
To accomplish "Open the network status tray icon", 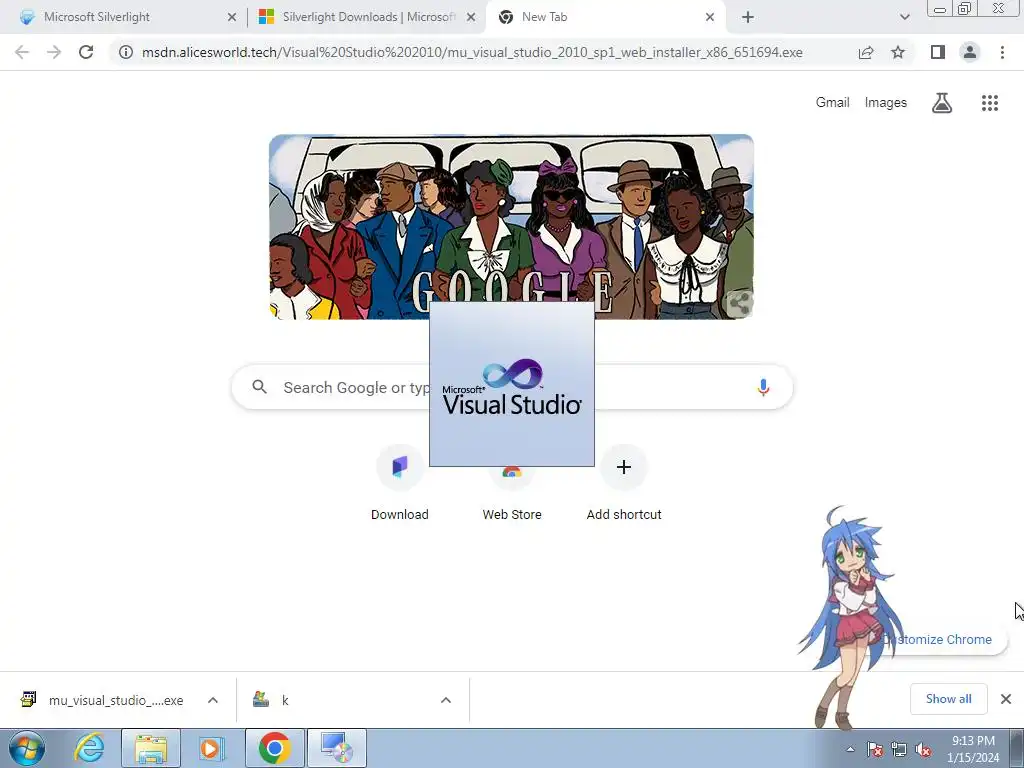I will [x=899, y=749].
